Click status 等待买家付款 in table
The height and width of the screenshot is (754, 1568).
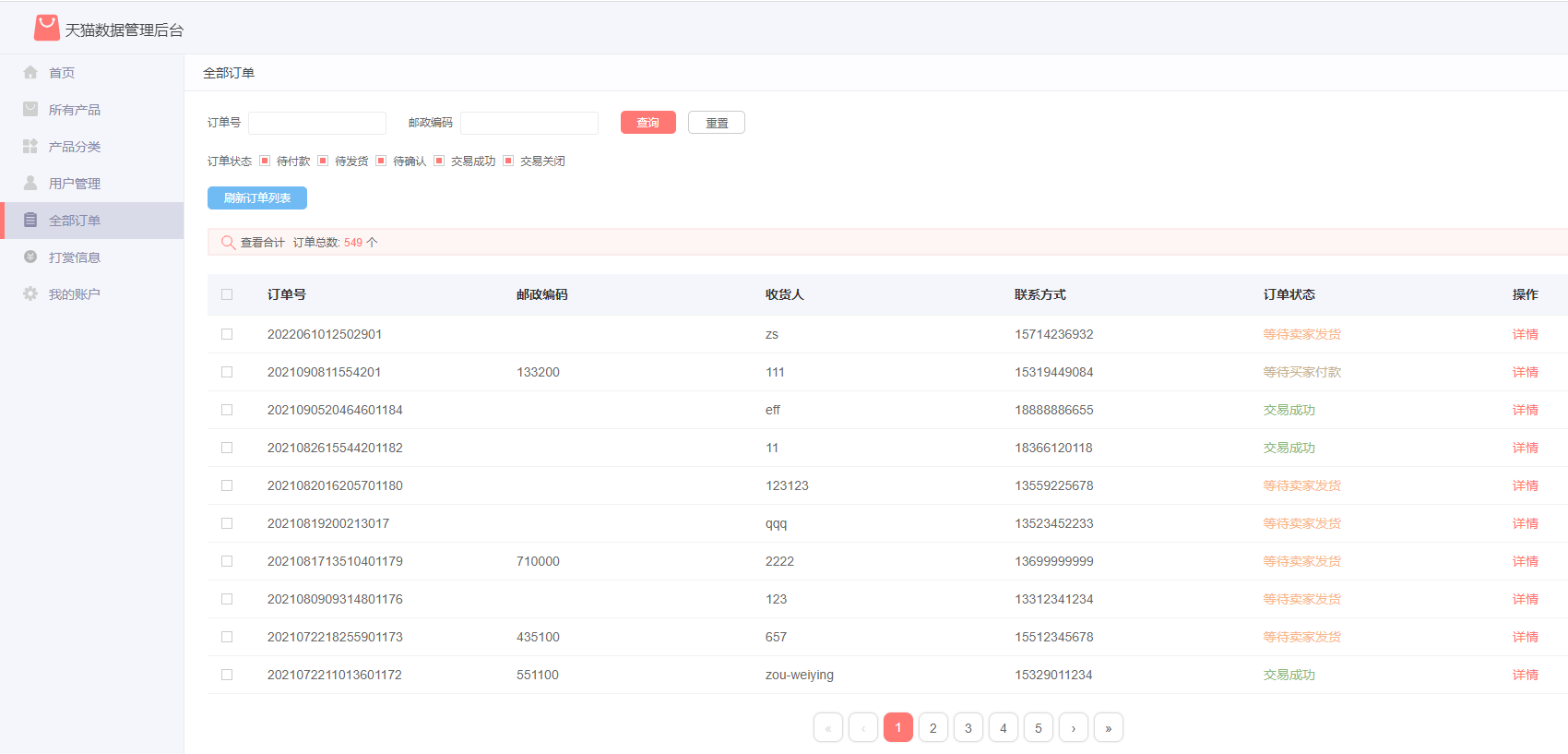[1302, 372]
